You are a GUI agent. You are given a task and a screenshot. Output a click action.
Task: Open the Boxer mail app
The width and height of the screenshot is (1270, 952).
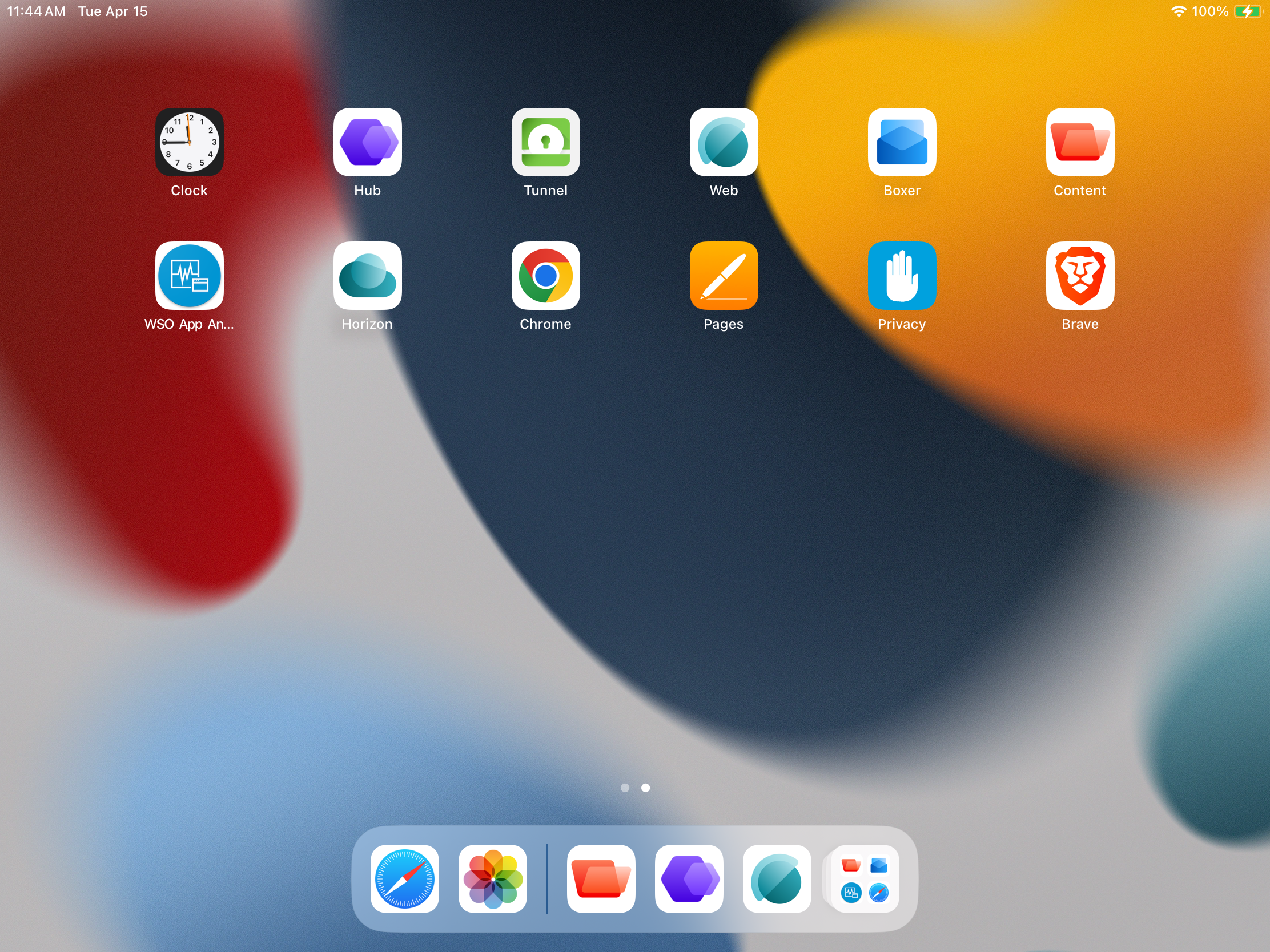pos(902,142)
